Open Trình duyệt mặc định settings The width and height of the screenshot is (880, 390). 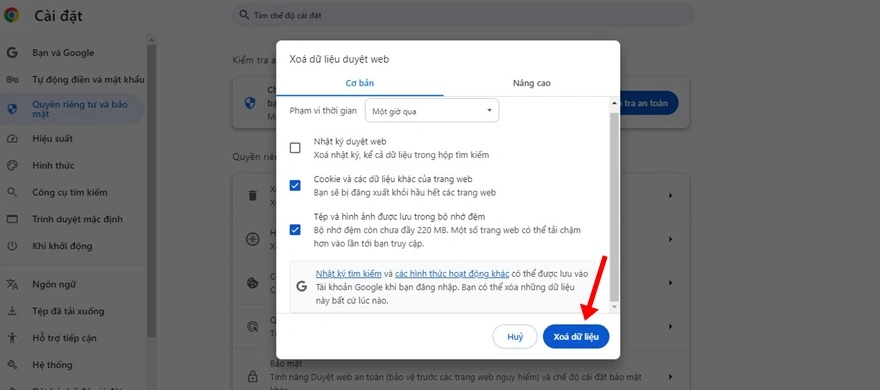pyautogui.click(x=77, y=219)
